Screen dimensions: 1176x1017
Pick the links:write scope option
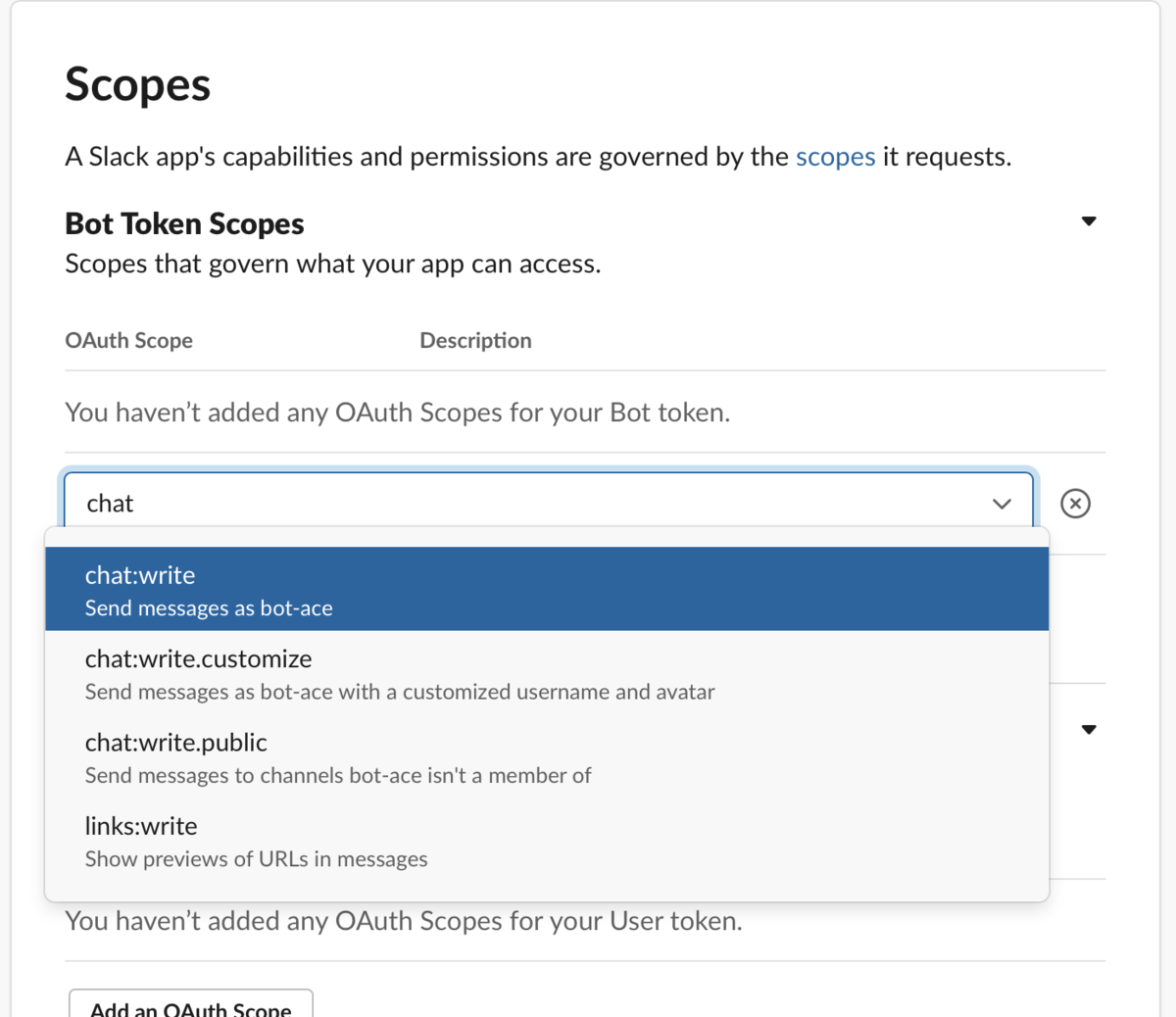(x=547, y=842)
